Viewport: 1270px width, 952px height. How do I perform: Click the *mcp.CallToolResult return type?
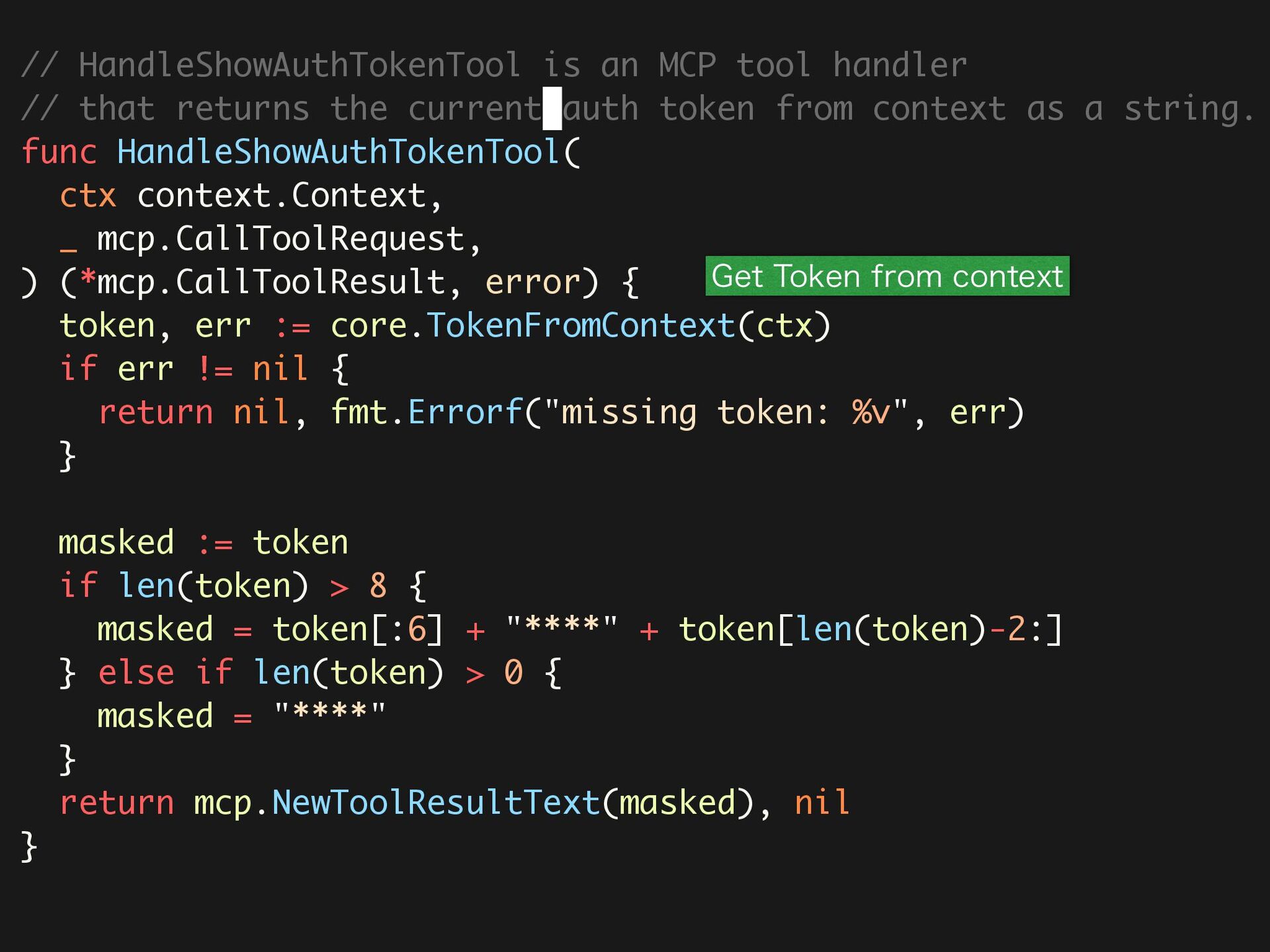263,282
